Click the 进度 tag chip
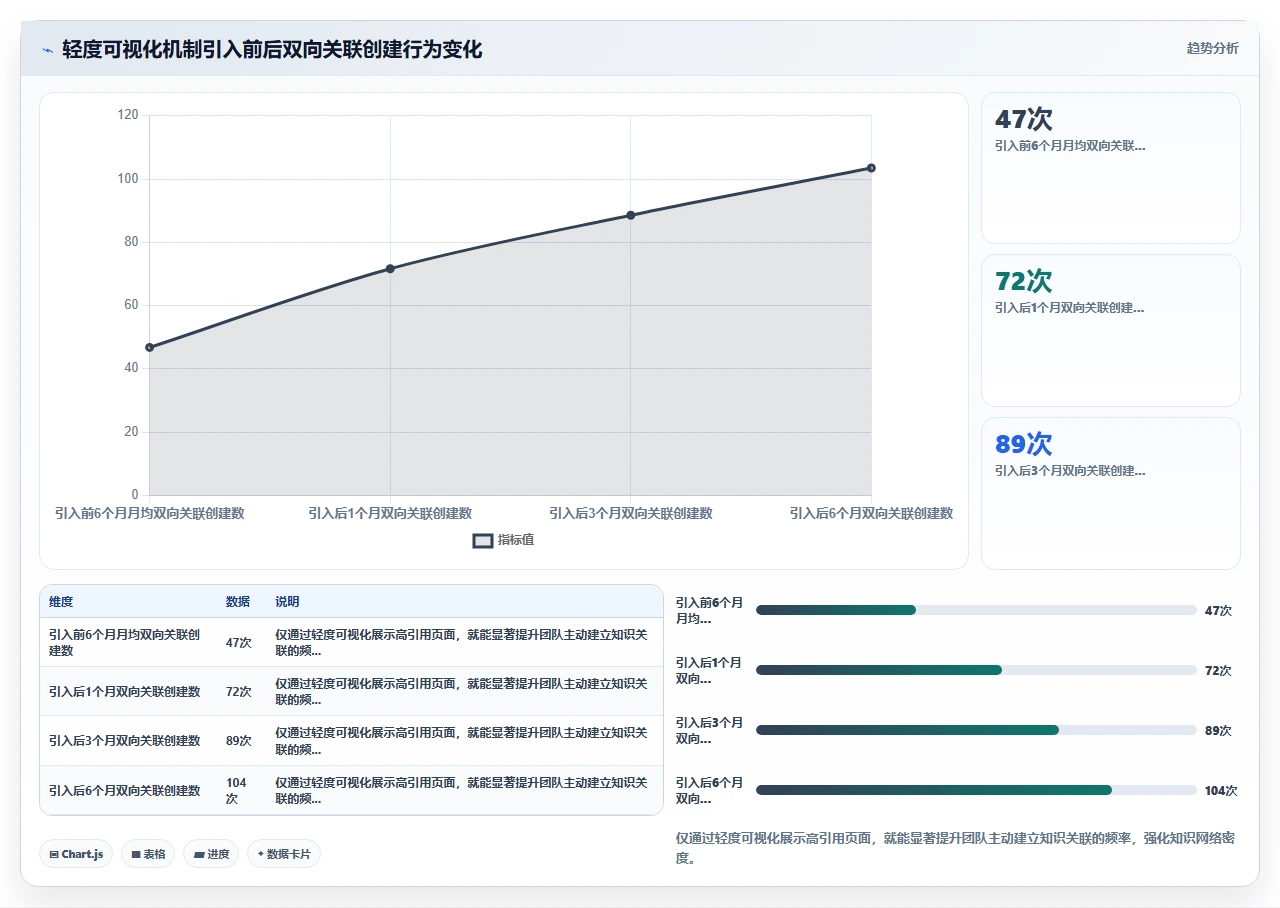 coord(211,854)
